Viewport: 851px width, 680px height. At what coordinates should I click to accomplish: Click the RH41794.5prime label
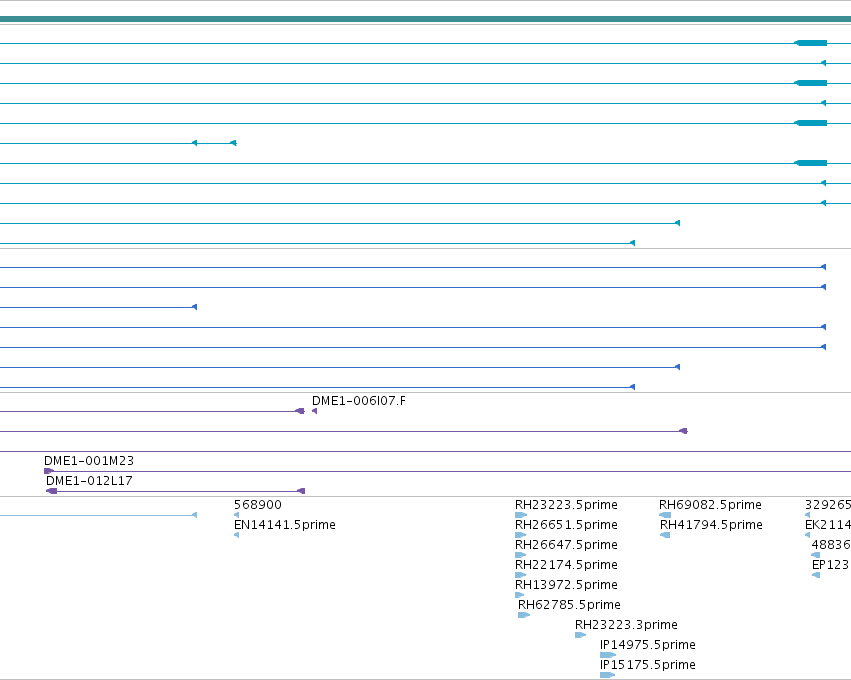pyautogui.click(x=711, y=525)
